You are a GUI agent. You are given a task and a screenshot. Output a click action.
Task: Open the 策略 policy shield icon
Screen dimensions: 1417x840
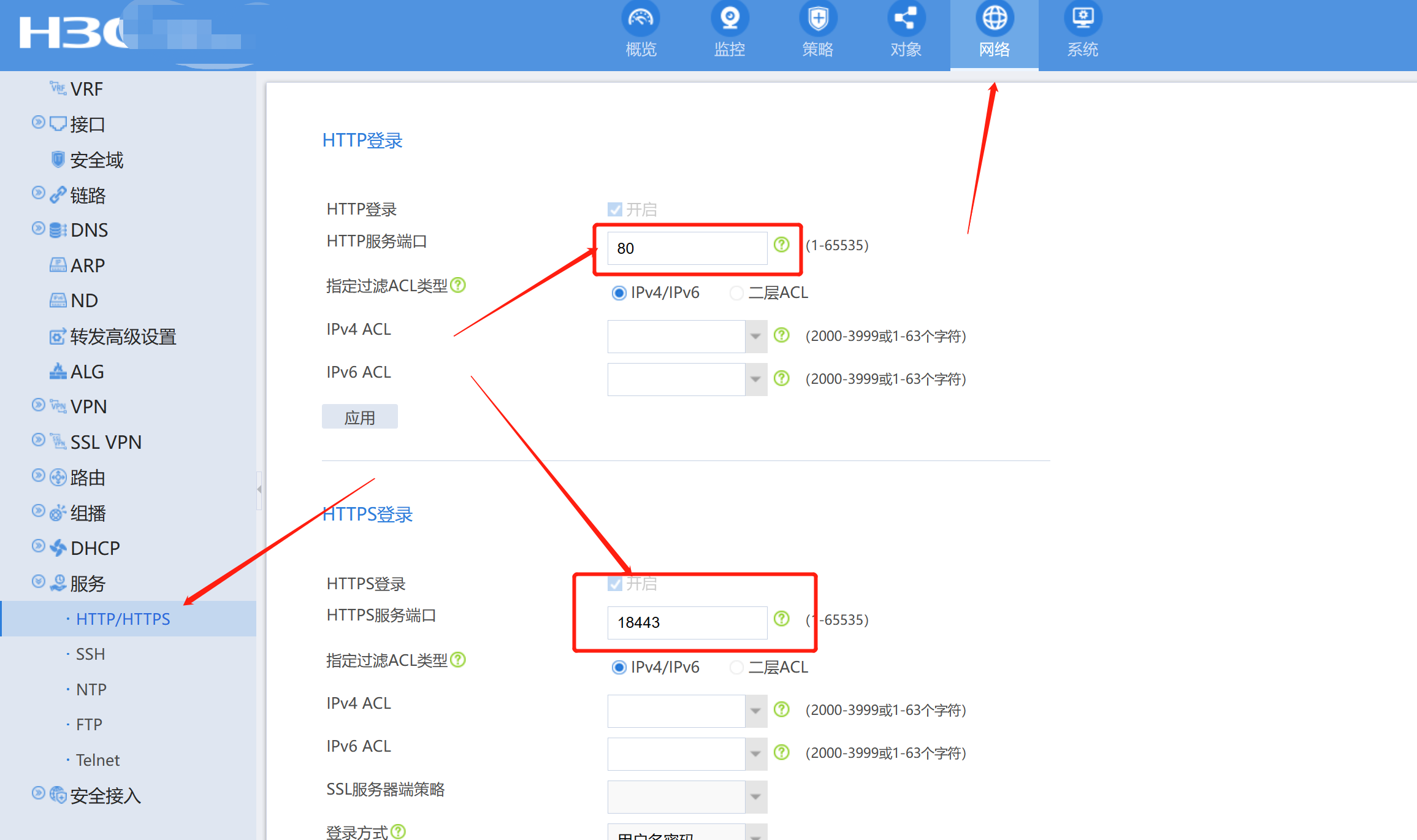tap(817, 18)
